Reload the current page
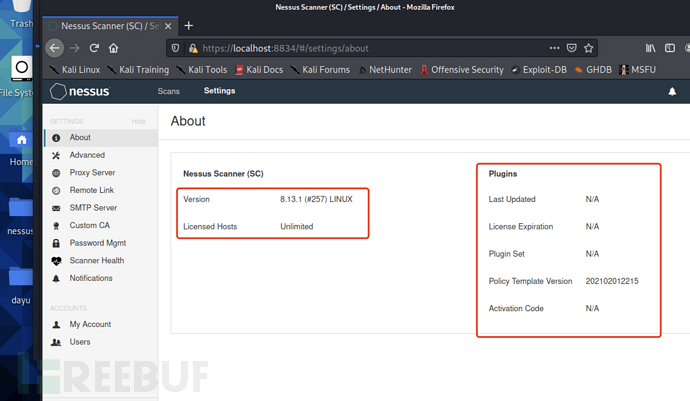The height and width of the screenshot is (401, 690). pyautogui.click(x=94, y=48)
